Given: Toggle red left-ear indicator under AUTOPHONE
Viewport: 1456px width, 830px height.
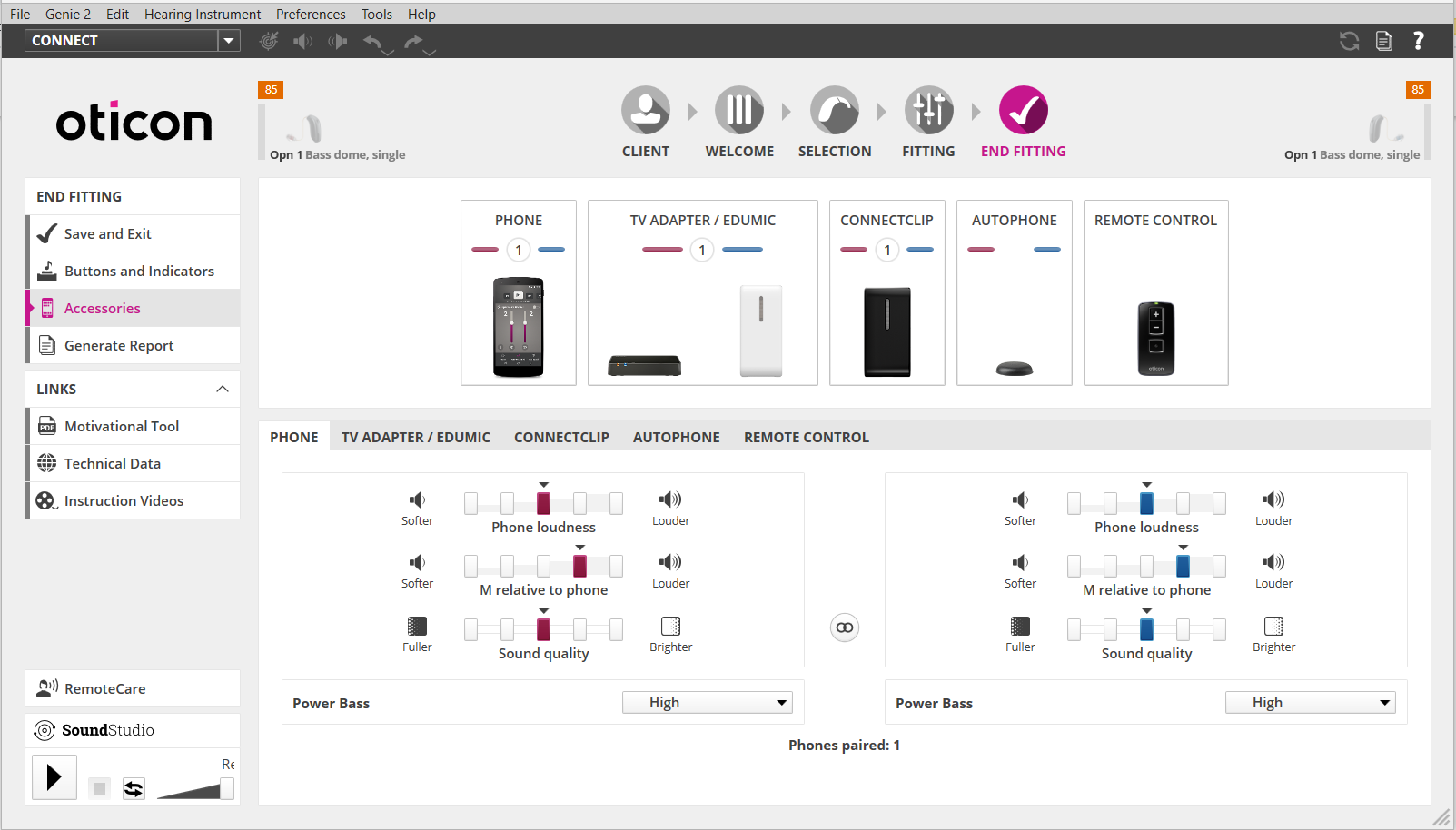Looking at the screenshot, I should [981, 249].
